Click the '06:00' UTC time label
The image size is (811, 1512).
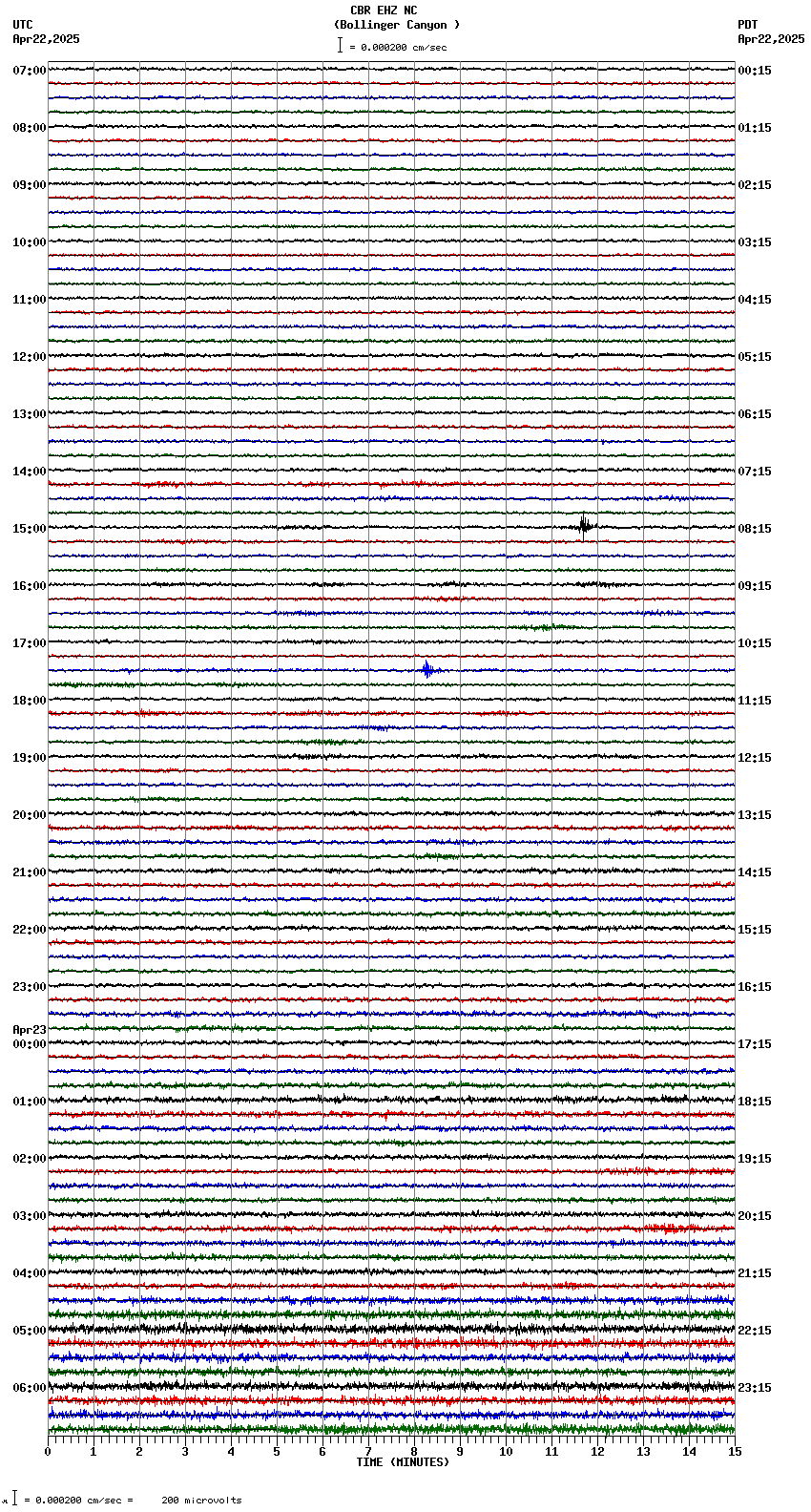point(30,1388)
